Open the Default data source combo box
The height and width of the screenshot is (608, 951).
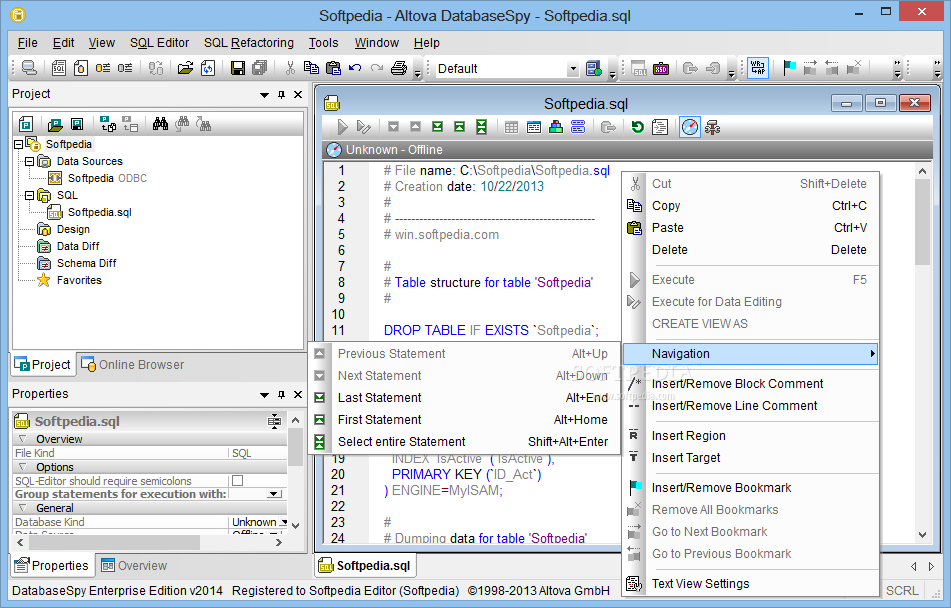click(x=573, y=69)
